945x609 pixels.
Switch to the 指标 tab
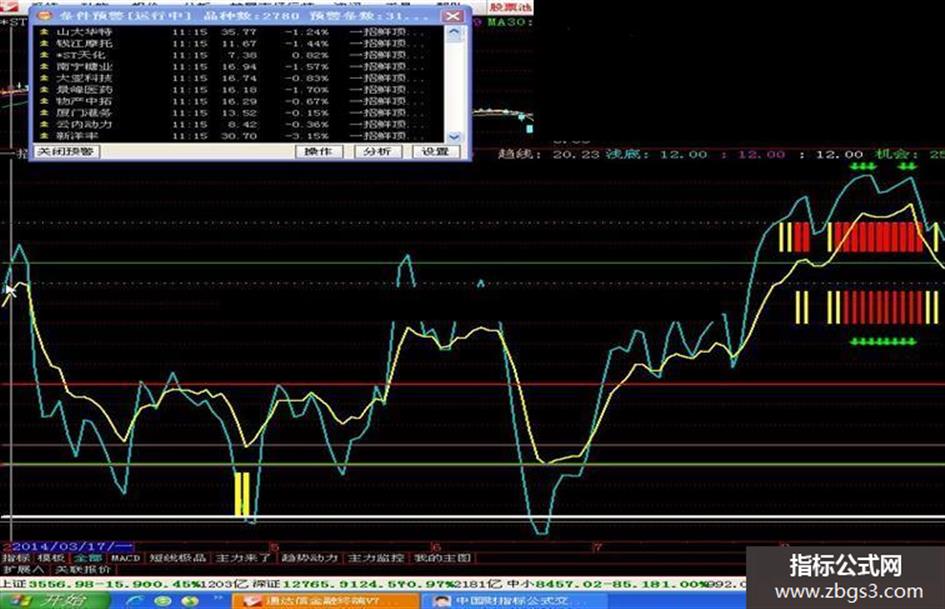point(17,558)
